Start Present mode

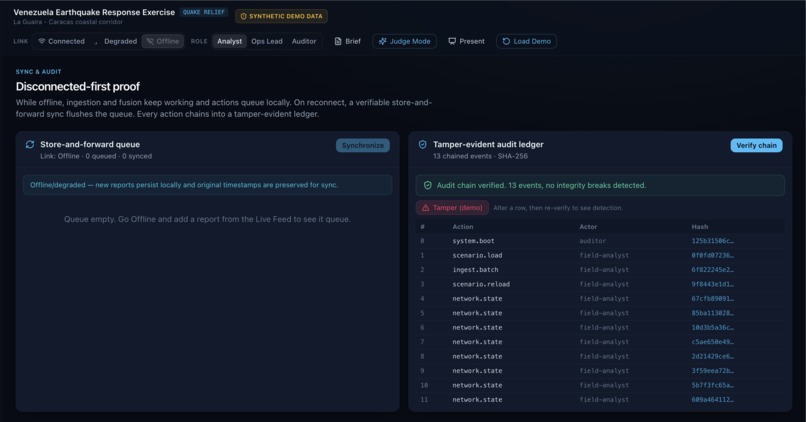[x=466, y=41]
